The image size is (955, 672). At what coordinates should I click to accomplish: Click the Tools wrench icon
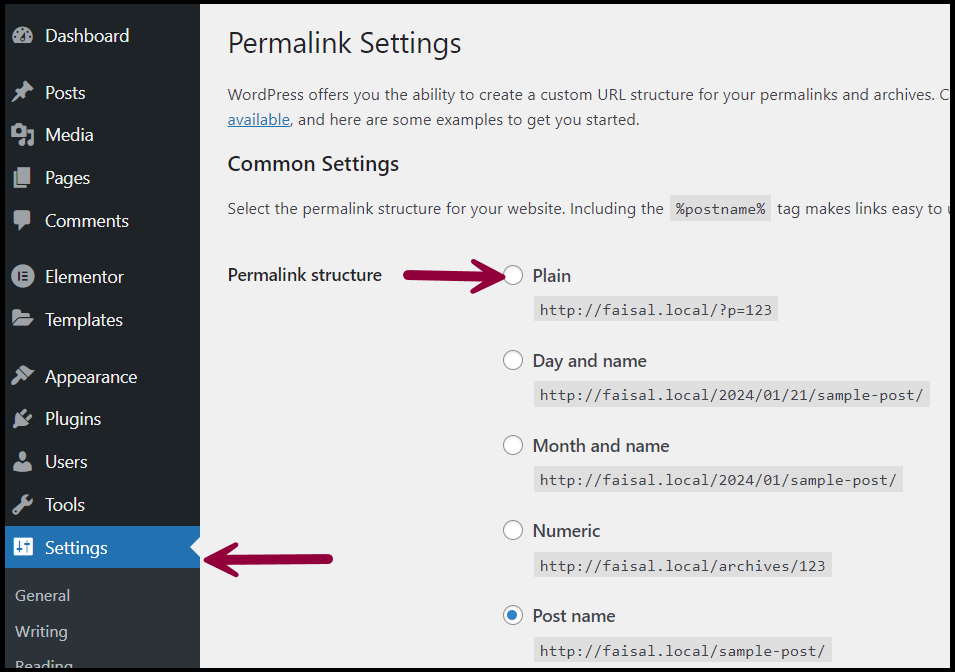(x=22, y=505)
